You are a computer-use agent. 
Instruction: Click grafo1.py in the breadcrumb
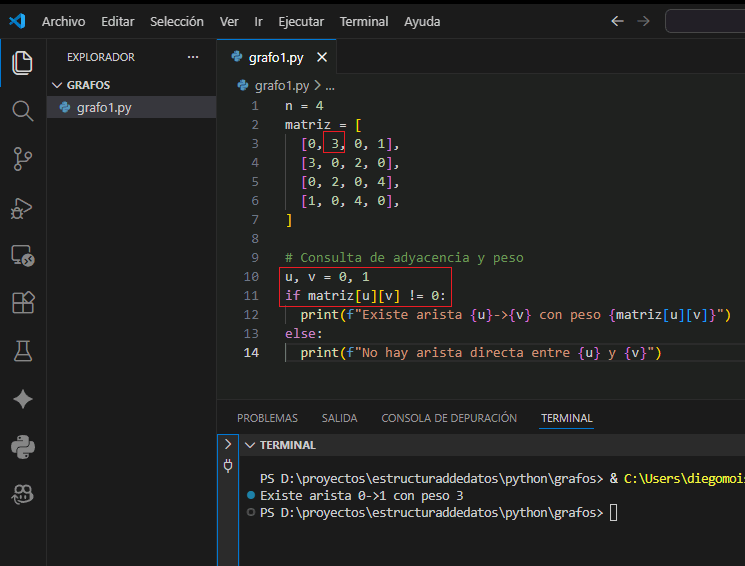[x=281, y=86]
